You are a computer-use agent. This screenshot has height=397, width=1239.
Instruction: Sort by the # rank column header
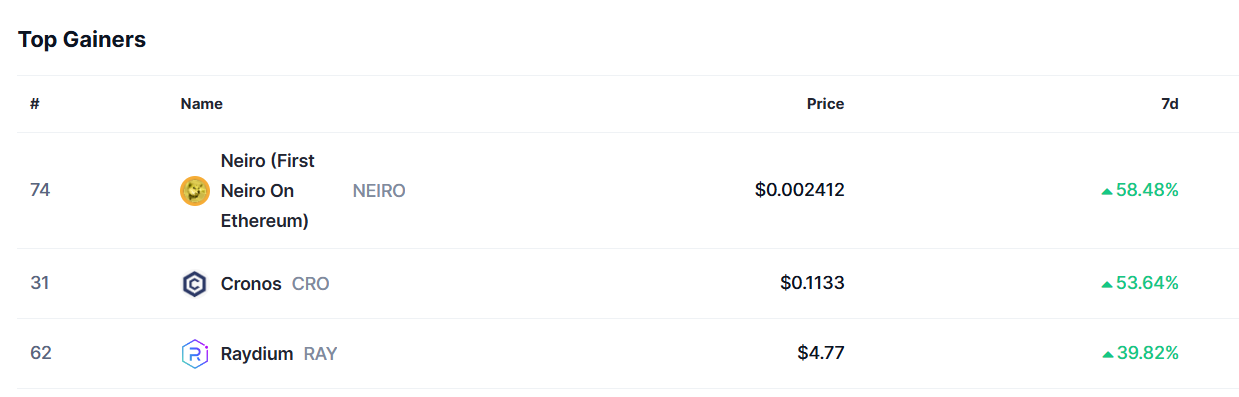click(x=35, y=104)
